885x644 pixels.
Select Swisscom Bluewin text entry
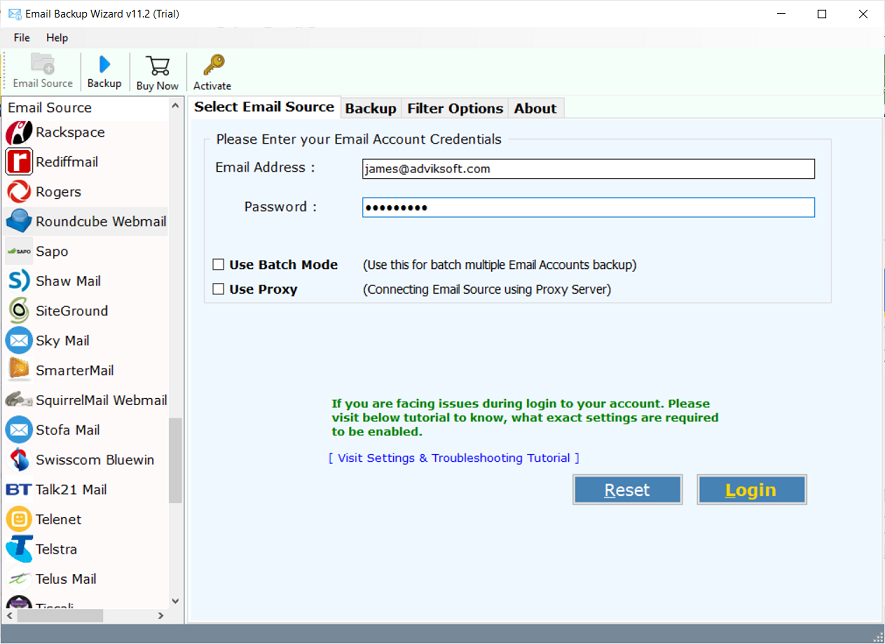coord(95,459)
